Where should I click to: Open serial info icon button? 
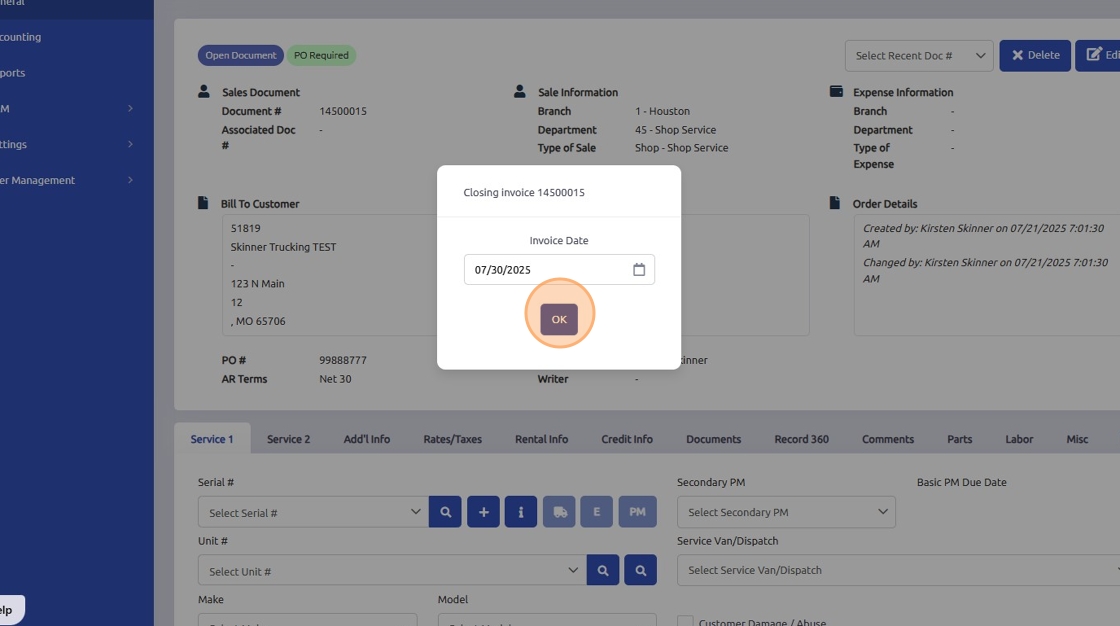(520, 512)
